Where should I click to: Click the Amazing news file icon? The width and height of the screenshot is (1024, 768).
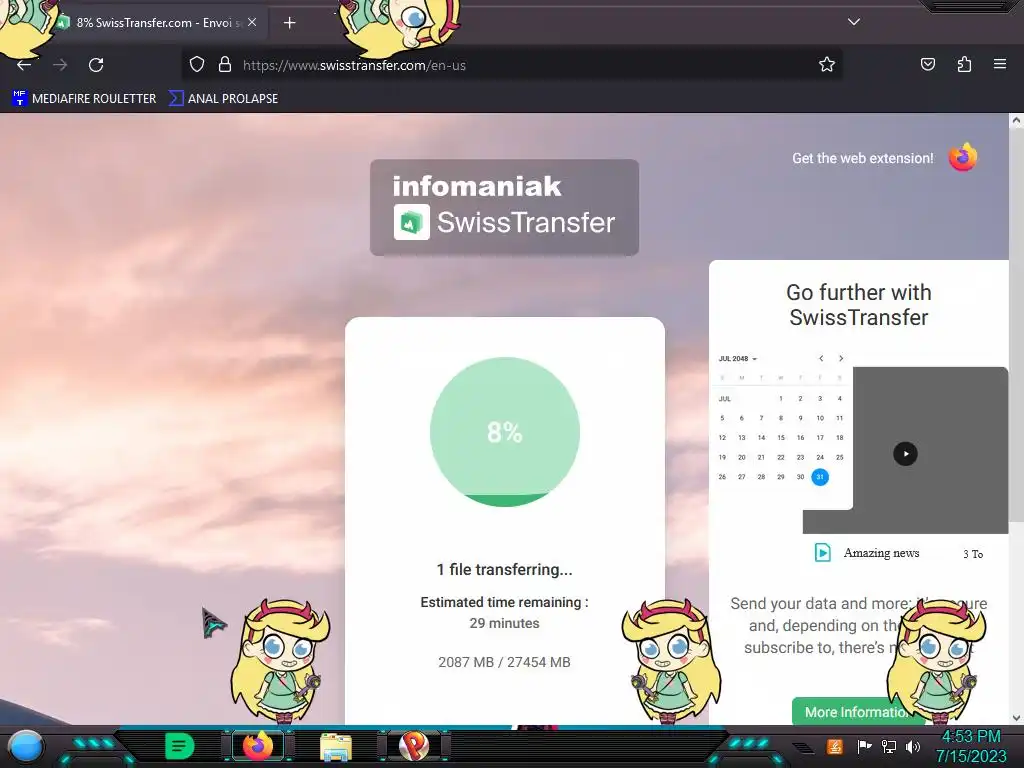click(x=823, y=552)
